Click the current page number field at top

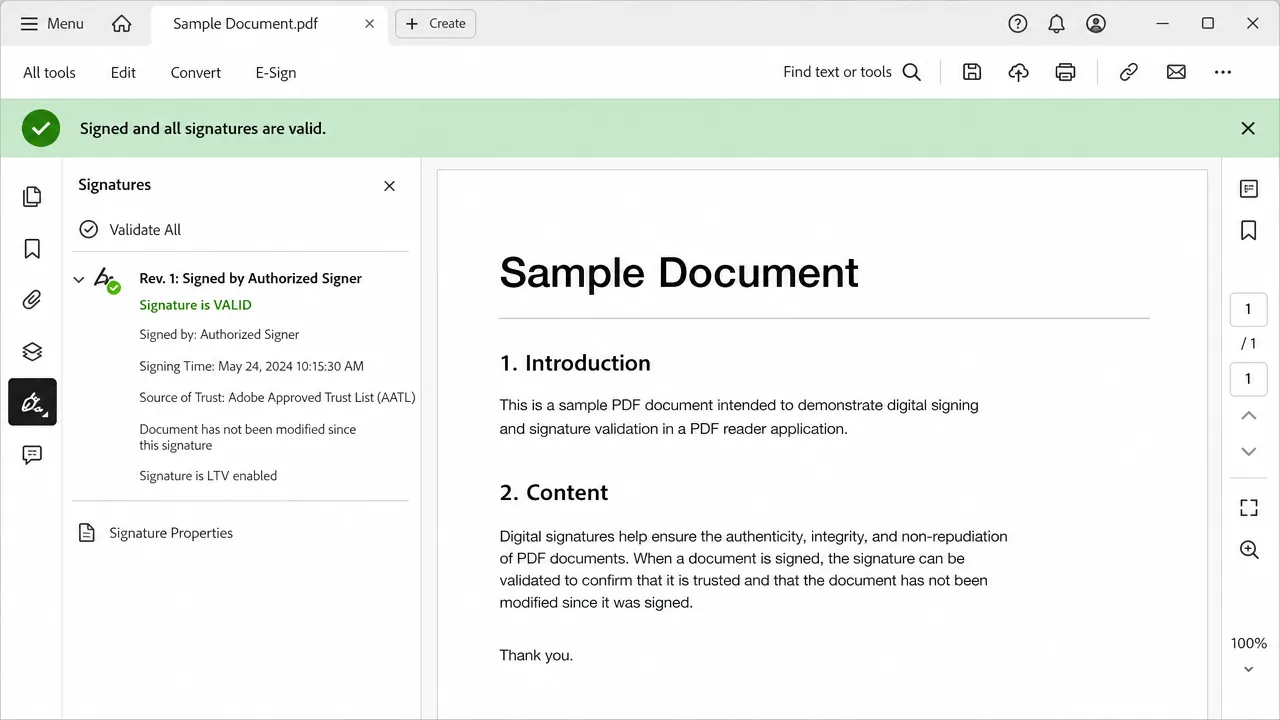pyautogui.click(x=1248, y=309)
